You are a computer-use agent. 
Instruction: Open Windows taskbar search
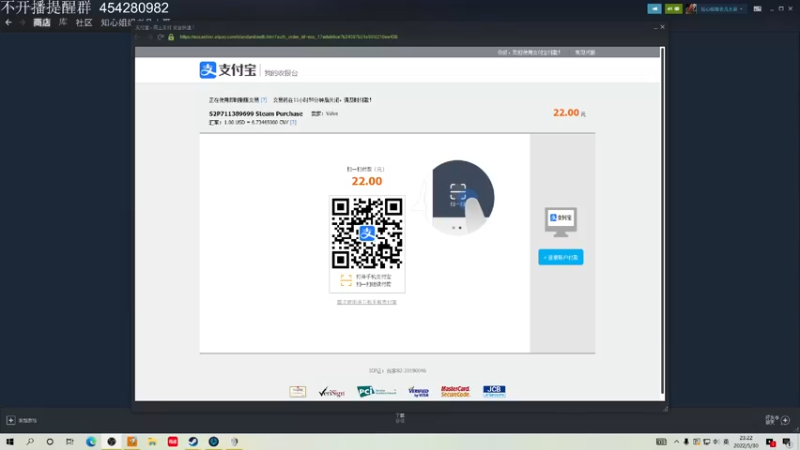point(30,441)
